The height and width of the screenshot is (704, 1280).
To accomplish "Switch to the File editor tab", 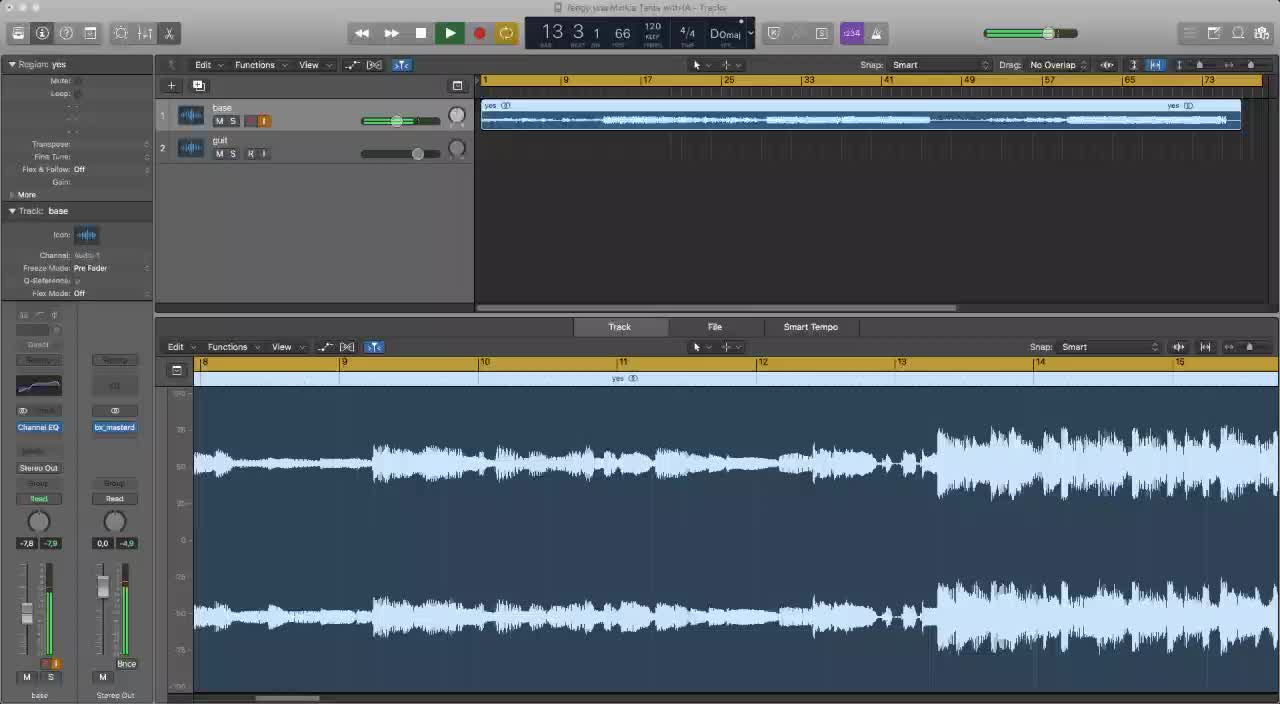I will (715, 327).
